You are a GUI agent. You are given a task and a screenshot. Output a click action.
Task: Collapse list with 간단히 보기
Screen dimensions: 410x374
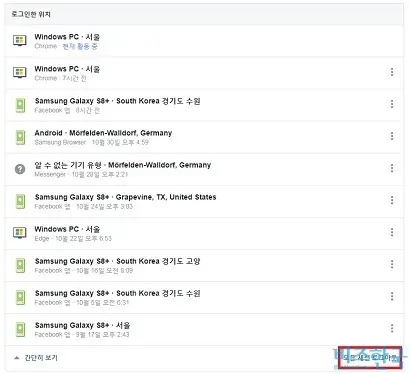coord(36,358)
